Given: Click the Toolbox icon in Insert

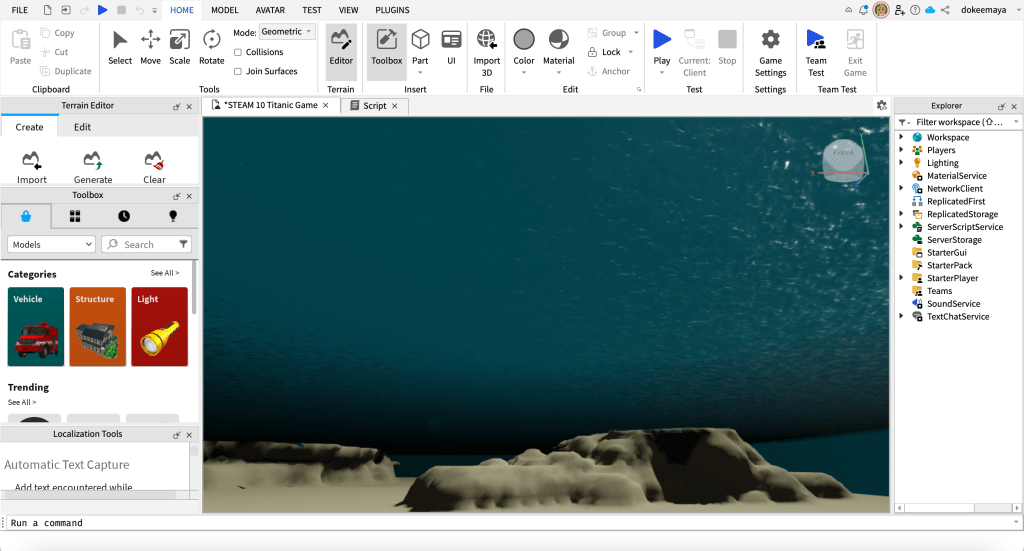Looking at the screenshot, I should pos(386,46).
